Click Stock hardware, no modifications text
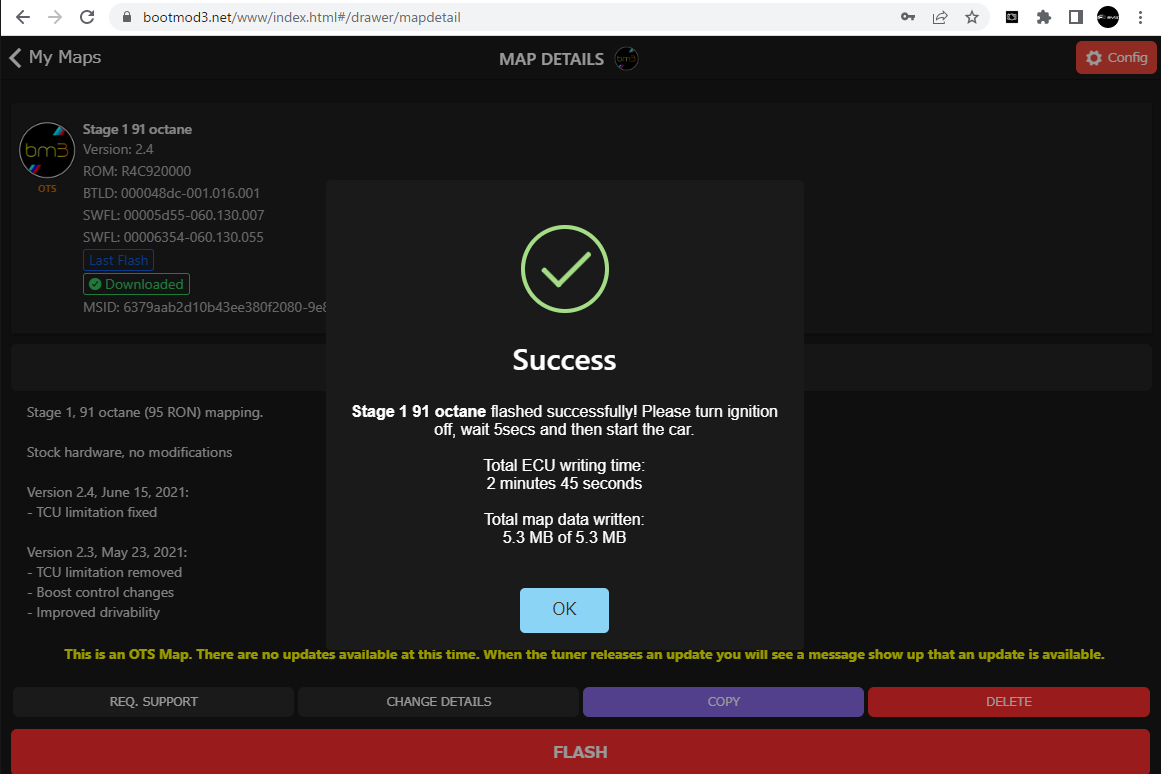 130,453
